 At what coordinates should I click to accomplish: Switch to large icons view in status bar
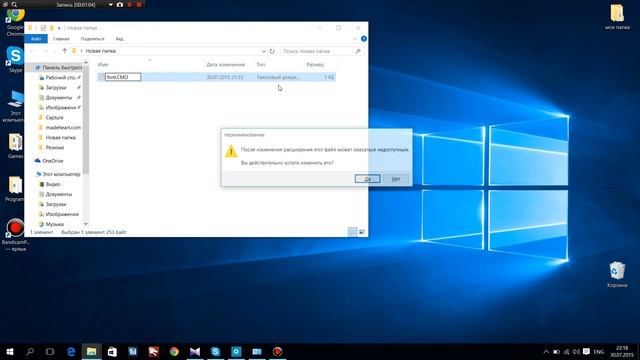click(x=362, y=232)
